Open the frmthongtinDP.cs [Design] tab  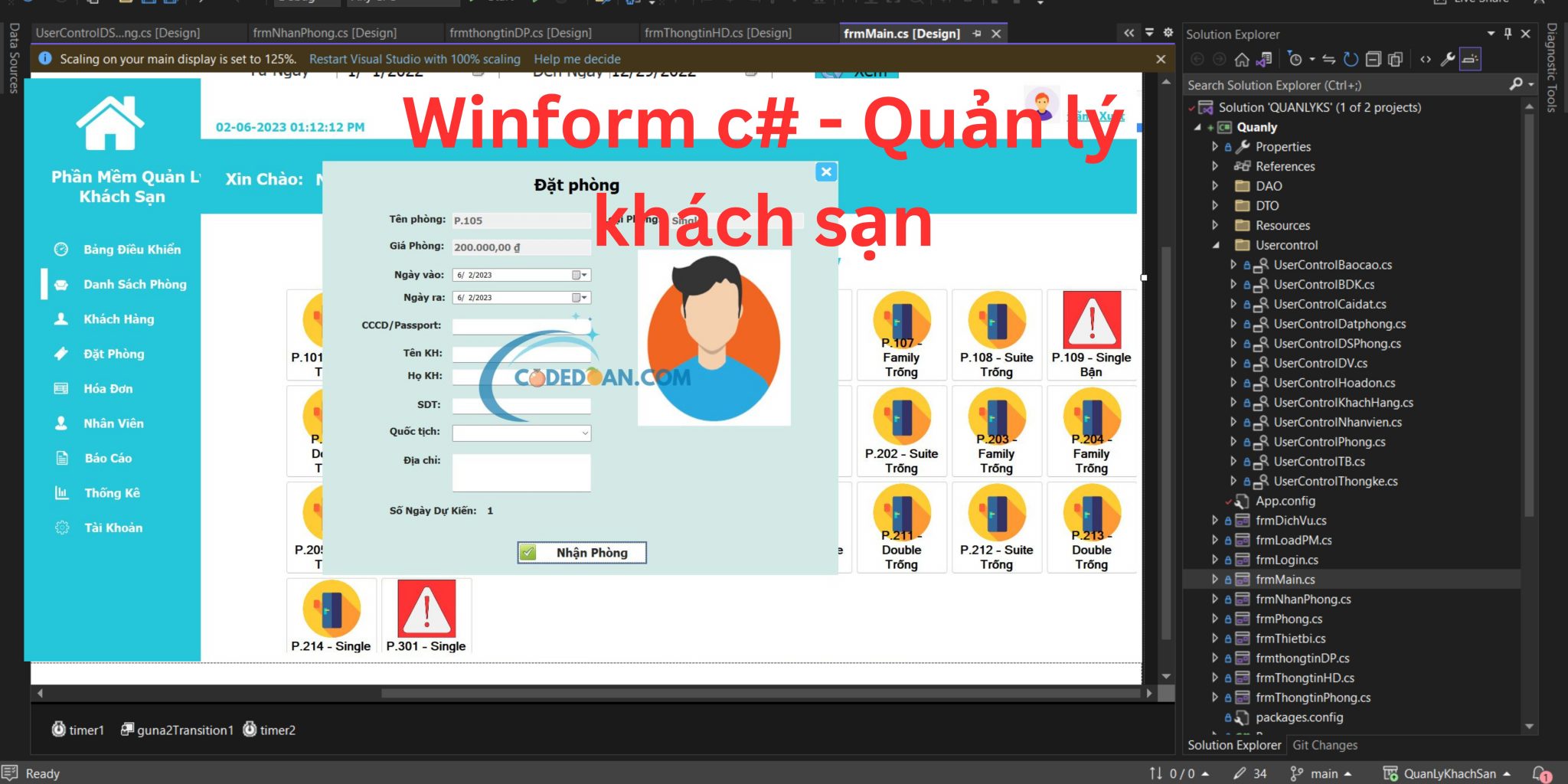pyautogui.click(x=521, y=33)
